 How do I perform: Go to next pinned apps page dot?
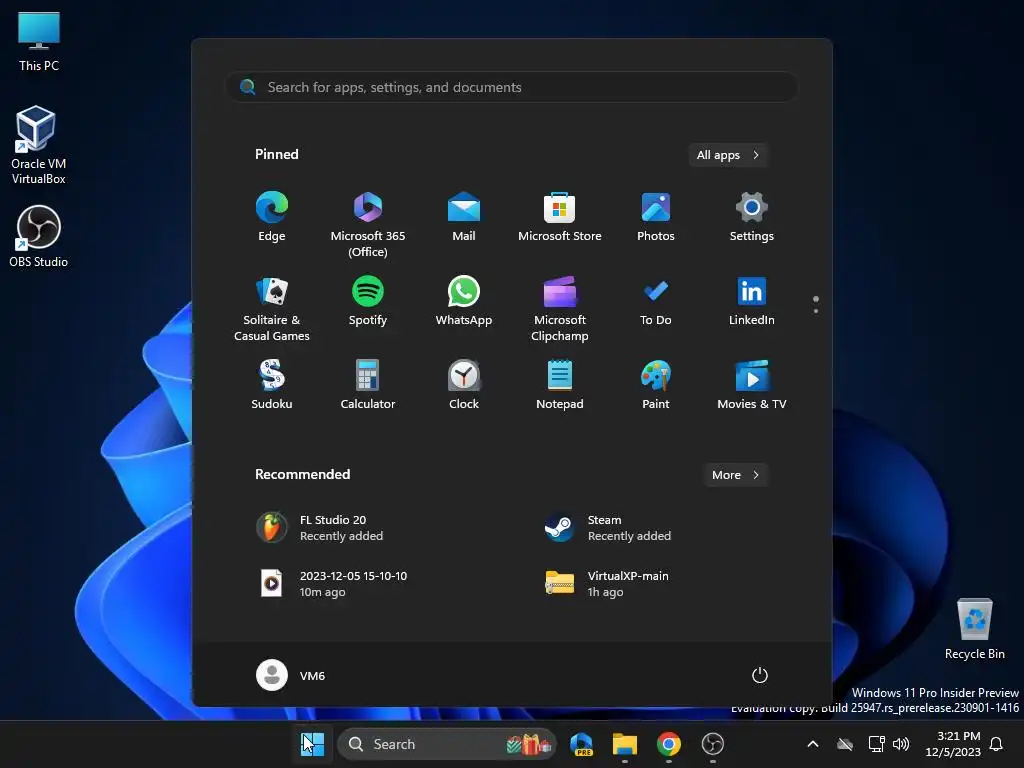pos(816,311)
